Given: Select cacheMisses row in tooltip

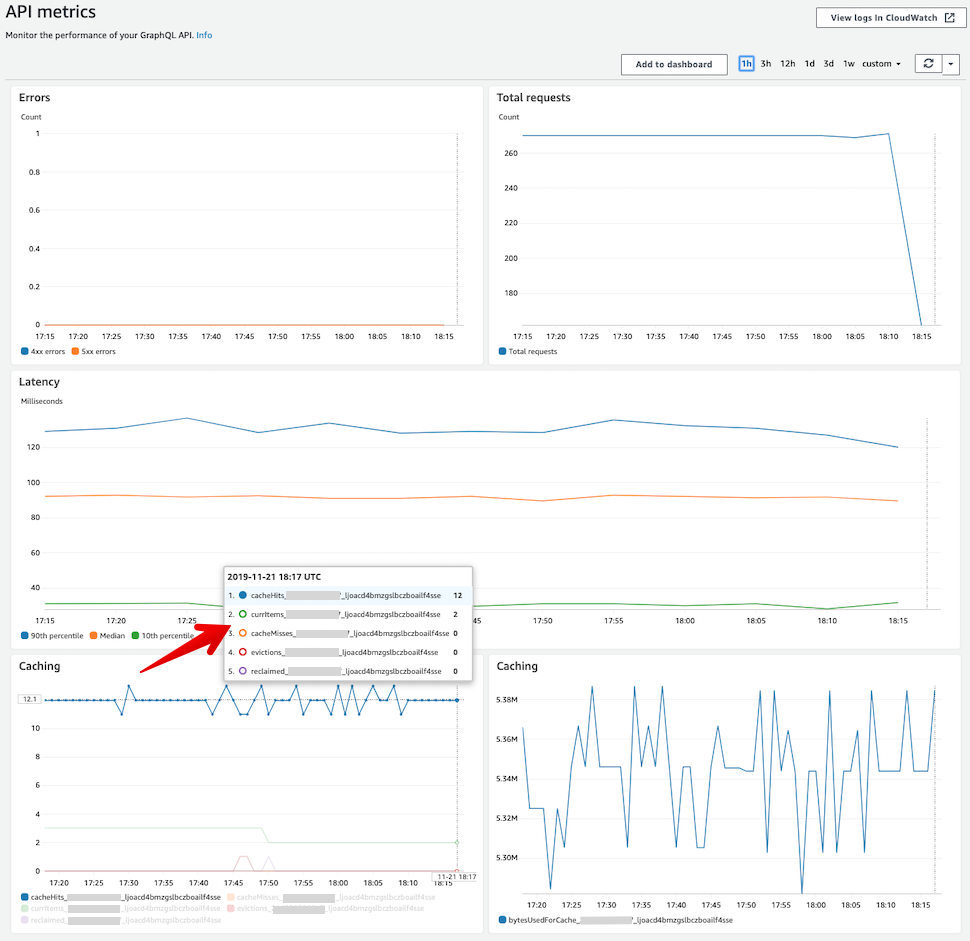Looking at the screenshot, I should point(348,634).
